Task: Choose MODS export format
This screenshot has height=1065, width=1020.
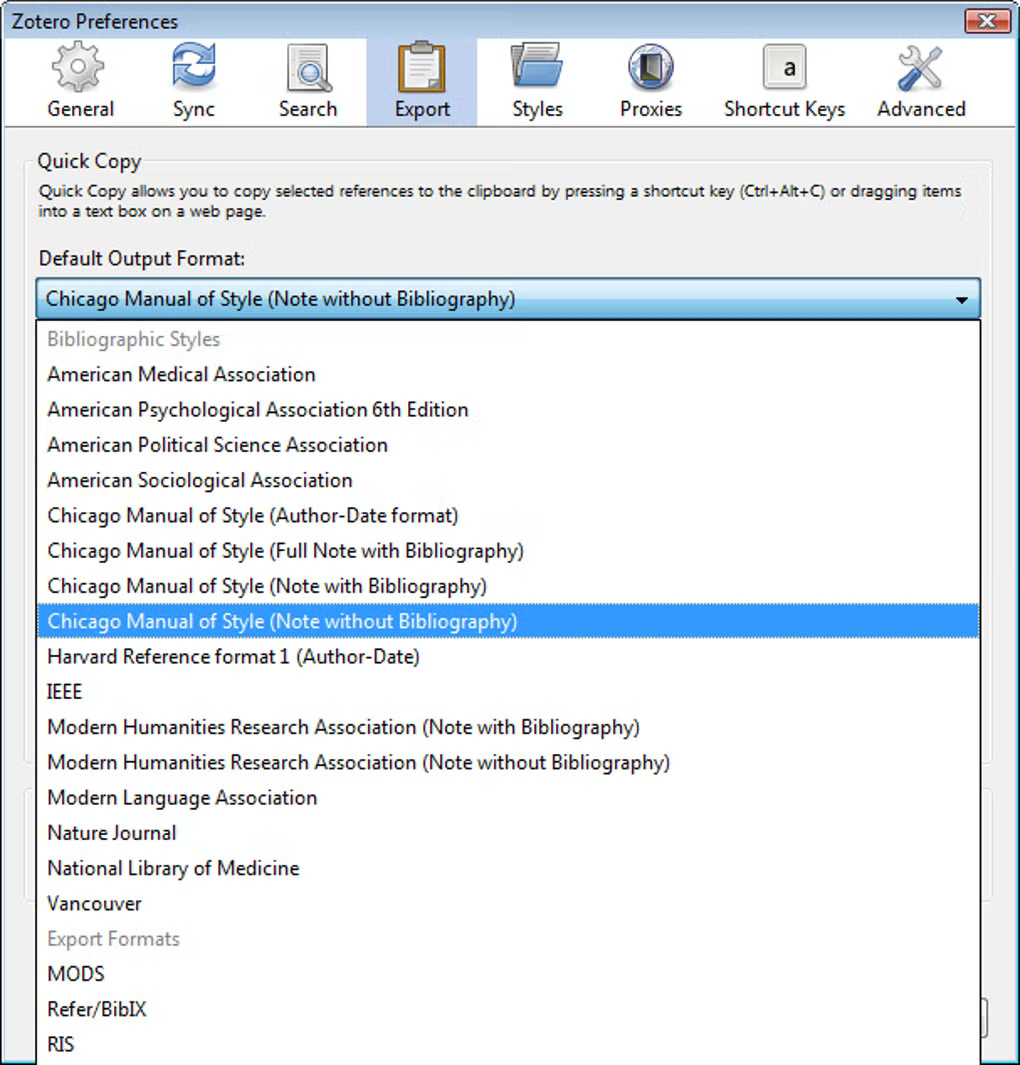Action: 508,974
